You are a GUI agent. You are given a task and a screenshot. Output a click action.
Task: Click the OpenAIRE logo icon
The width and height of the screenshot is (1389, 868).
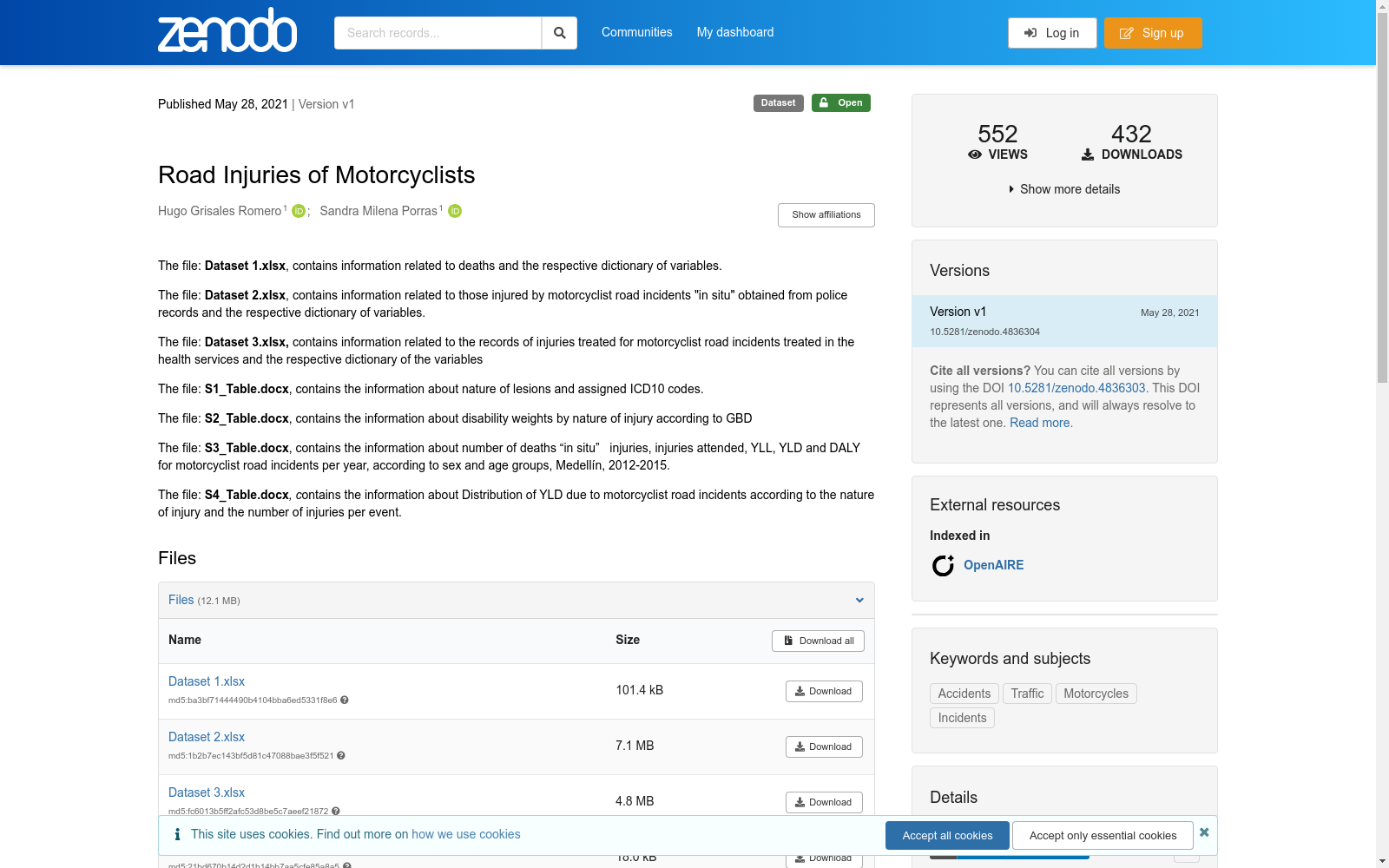[x=943, y=565]
